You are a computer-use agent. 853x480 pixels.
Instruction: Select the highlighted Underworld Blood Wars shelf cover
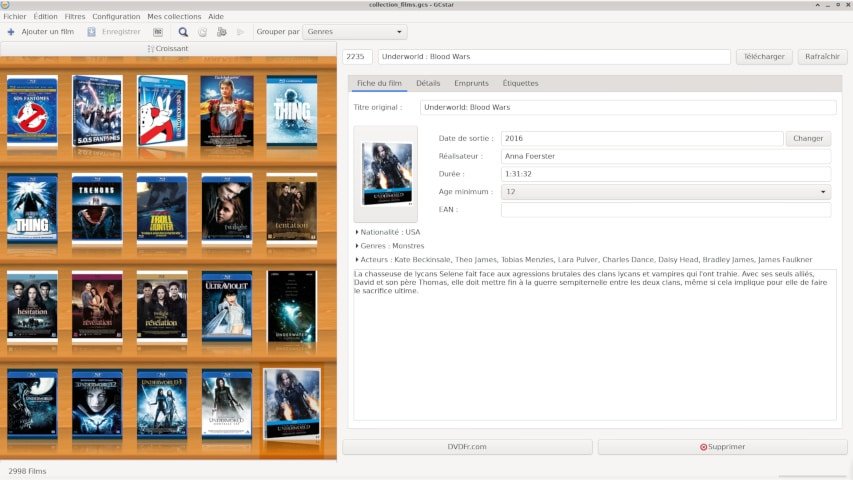[292, 404]
